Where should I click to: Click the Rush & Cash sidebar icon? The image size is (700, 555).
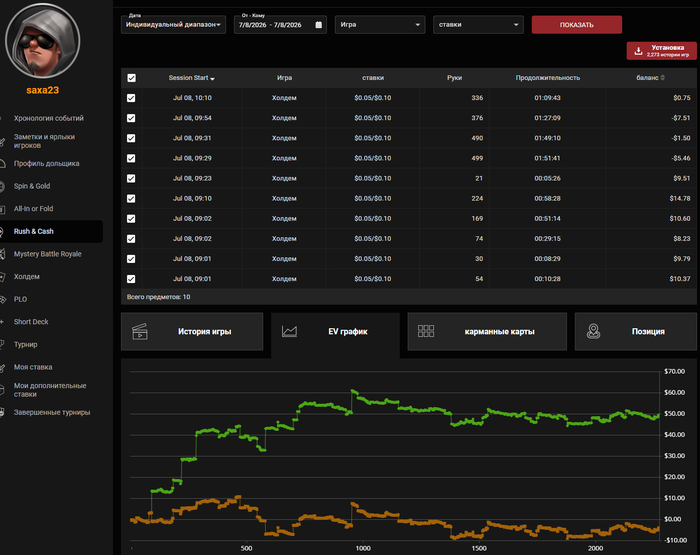coord(2,231)
